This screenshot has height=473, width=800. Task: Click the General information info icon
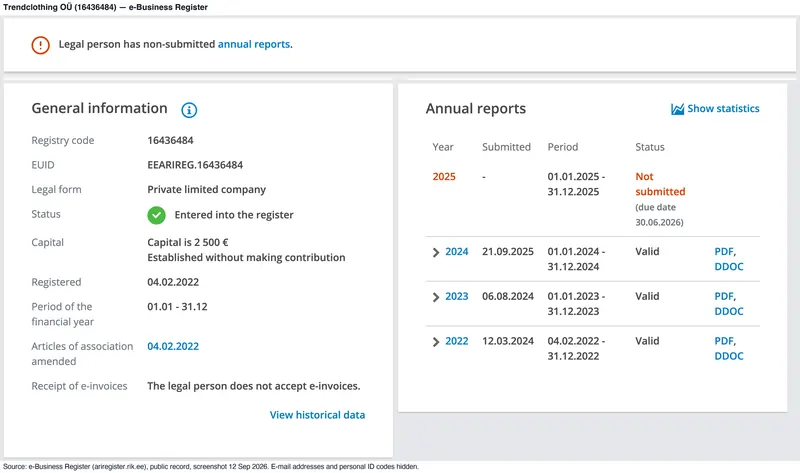[189, 110]
